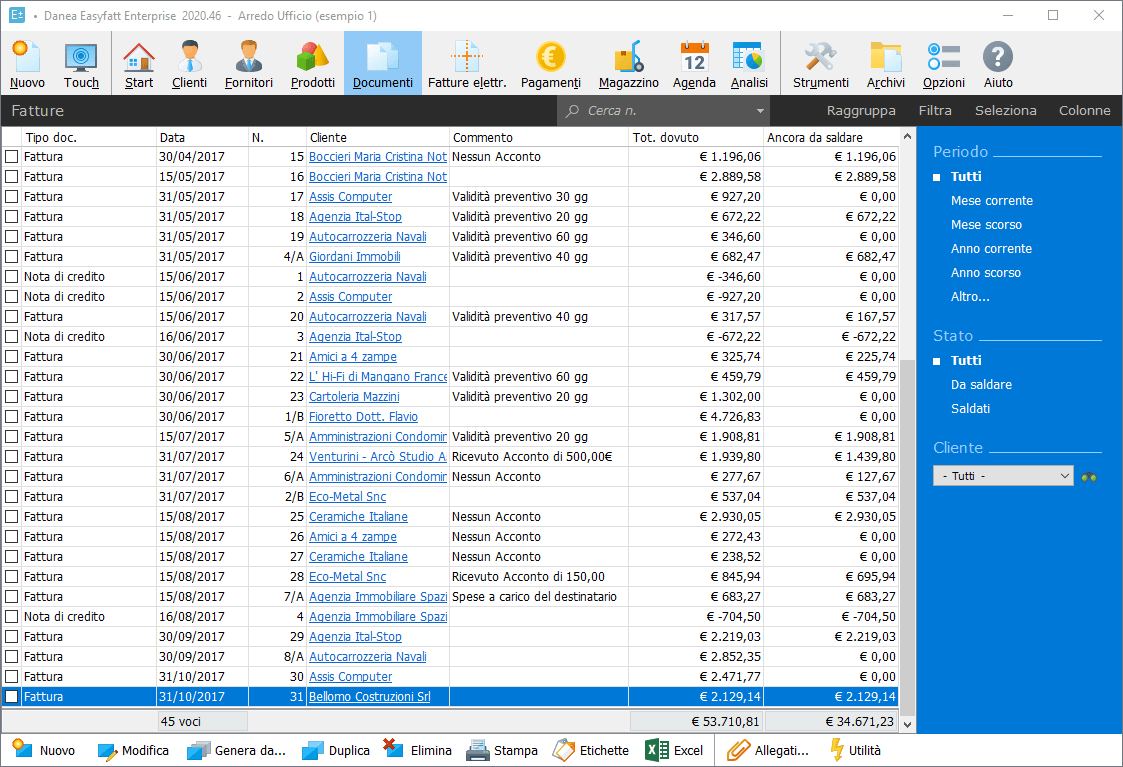Check the box for Fattura number 15

tap(12, 157)
